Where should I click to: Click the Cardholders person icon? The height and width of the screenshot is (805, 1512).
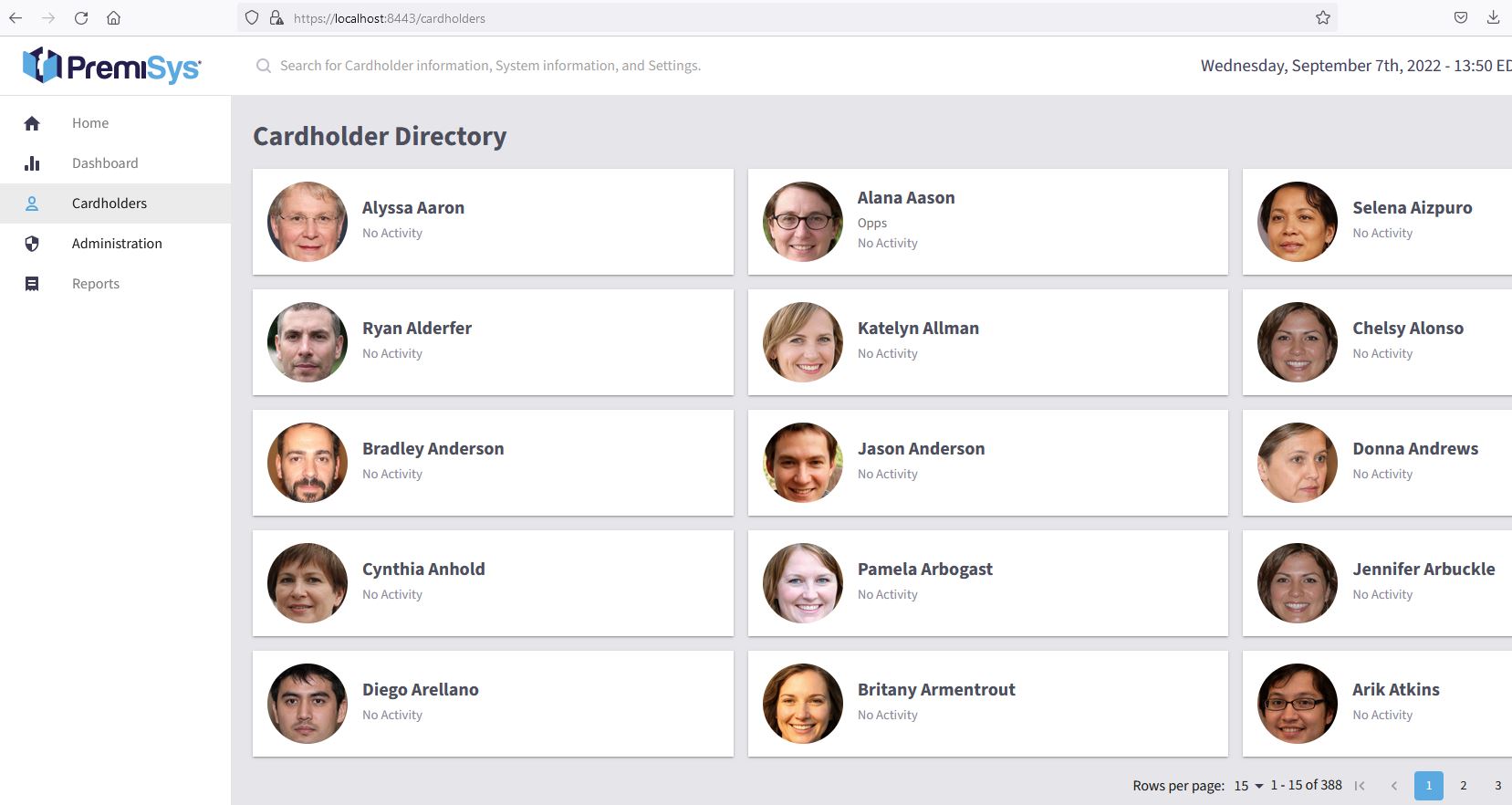pyautogui.click(x=32, y=204)
